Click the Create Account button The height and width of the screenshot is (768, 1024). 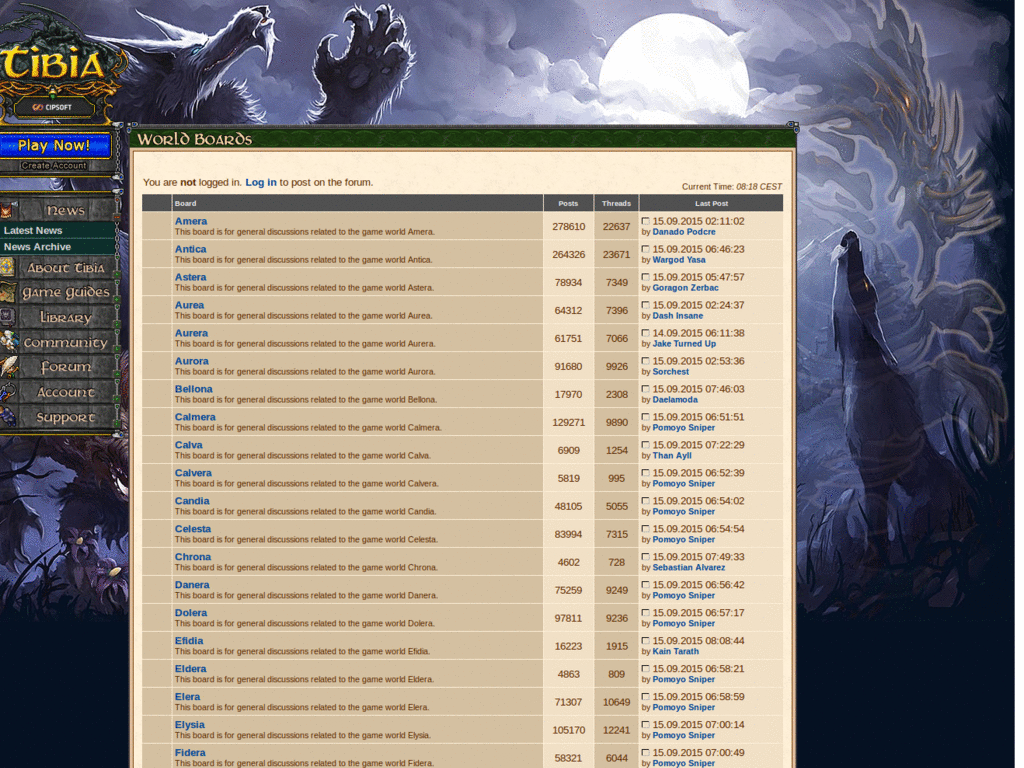point(54,166)
